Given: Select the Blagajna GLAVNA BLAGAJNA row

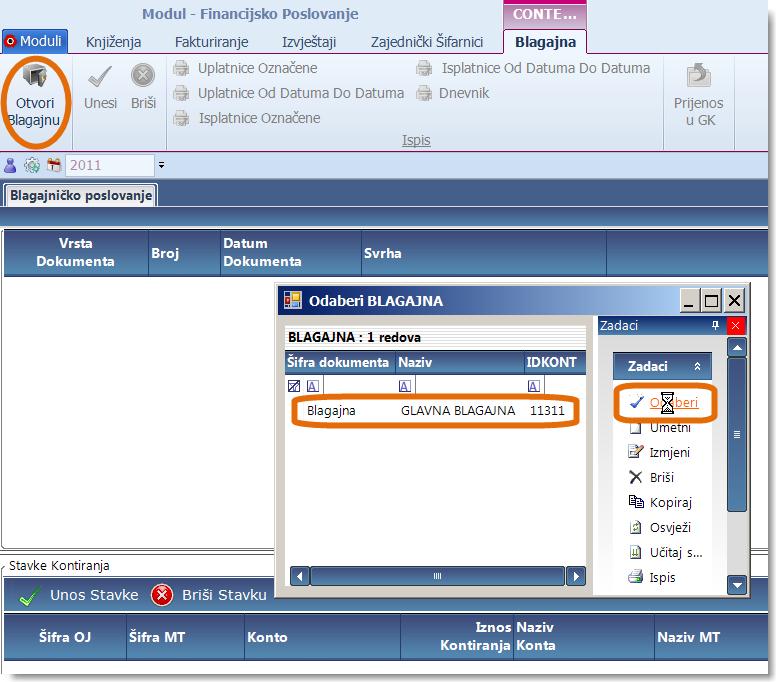Looking at the screenshot, I should pos(435,410).
